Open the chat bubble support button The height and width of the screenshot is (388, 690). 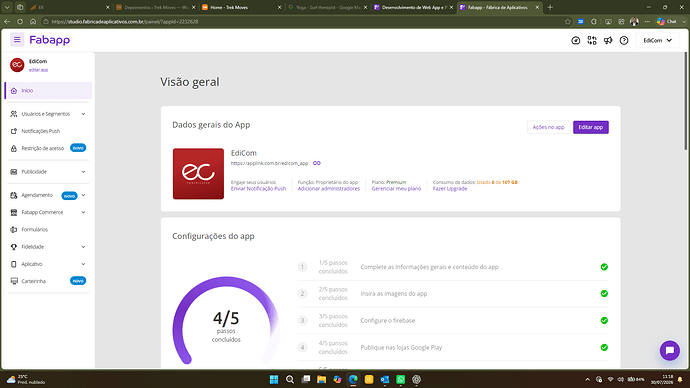point(669,351)
